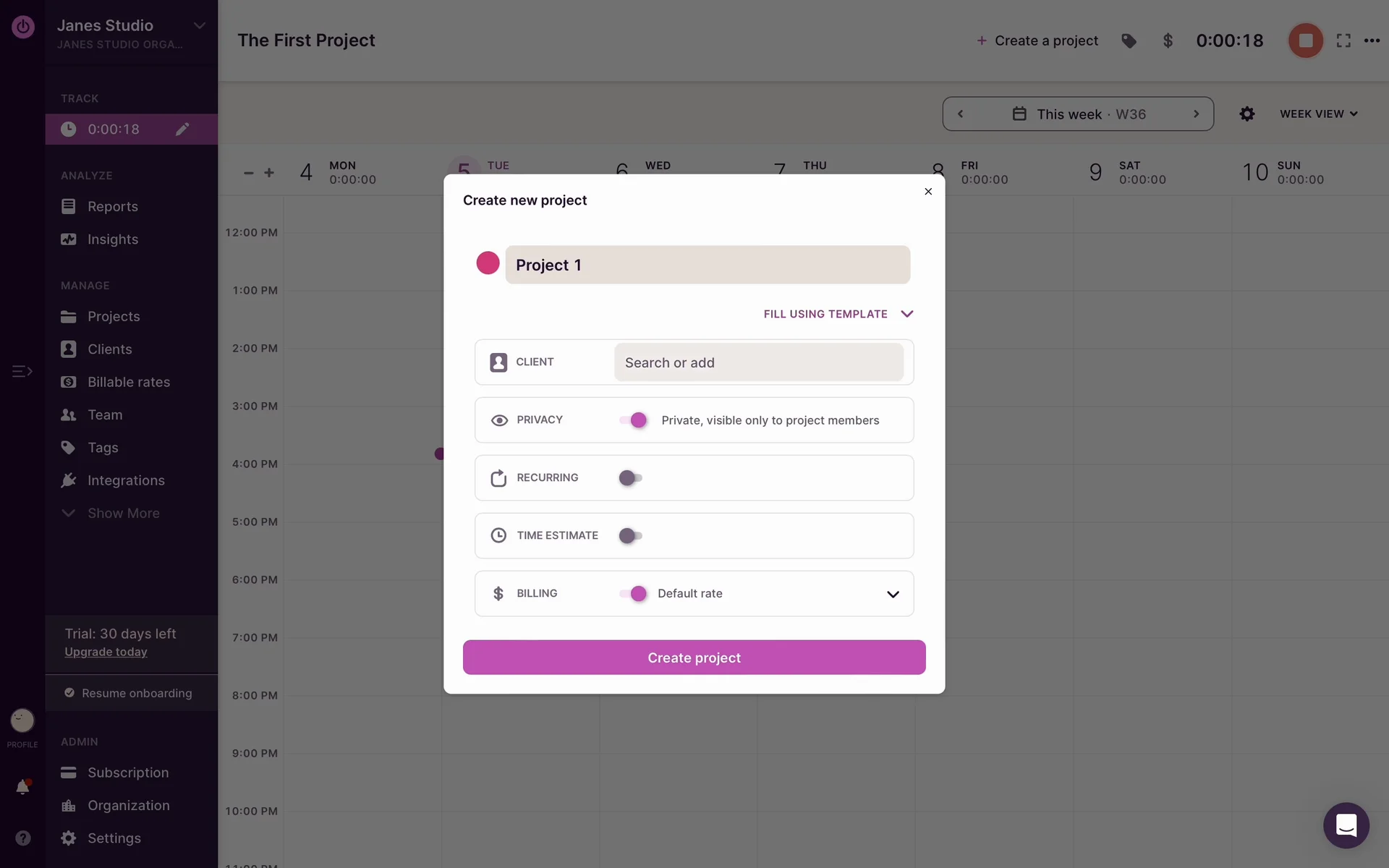Image resolution: width=1389 pixels, height=868 pixels.
Task: Follow the Upgrade today link
Action: click(106, 652)
